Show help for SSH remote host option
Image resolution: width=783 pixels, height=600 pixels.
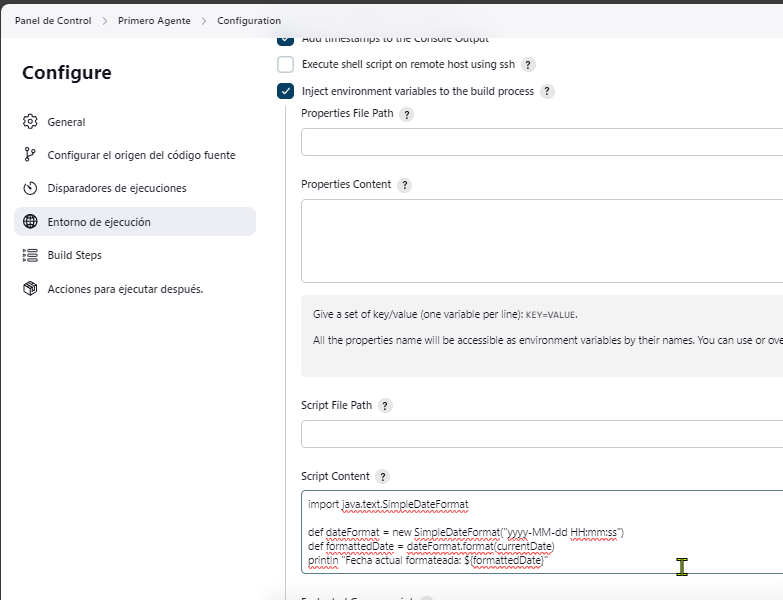click(528, 64)
